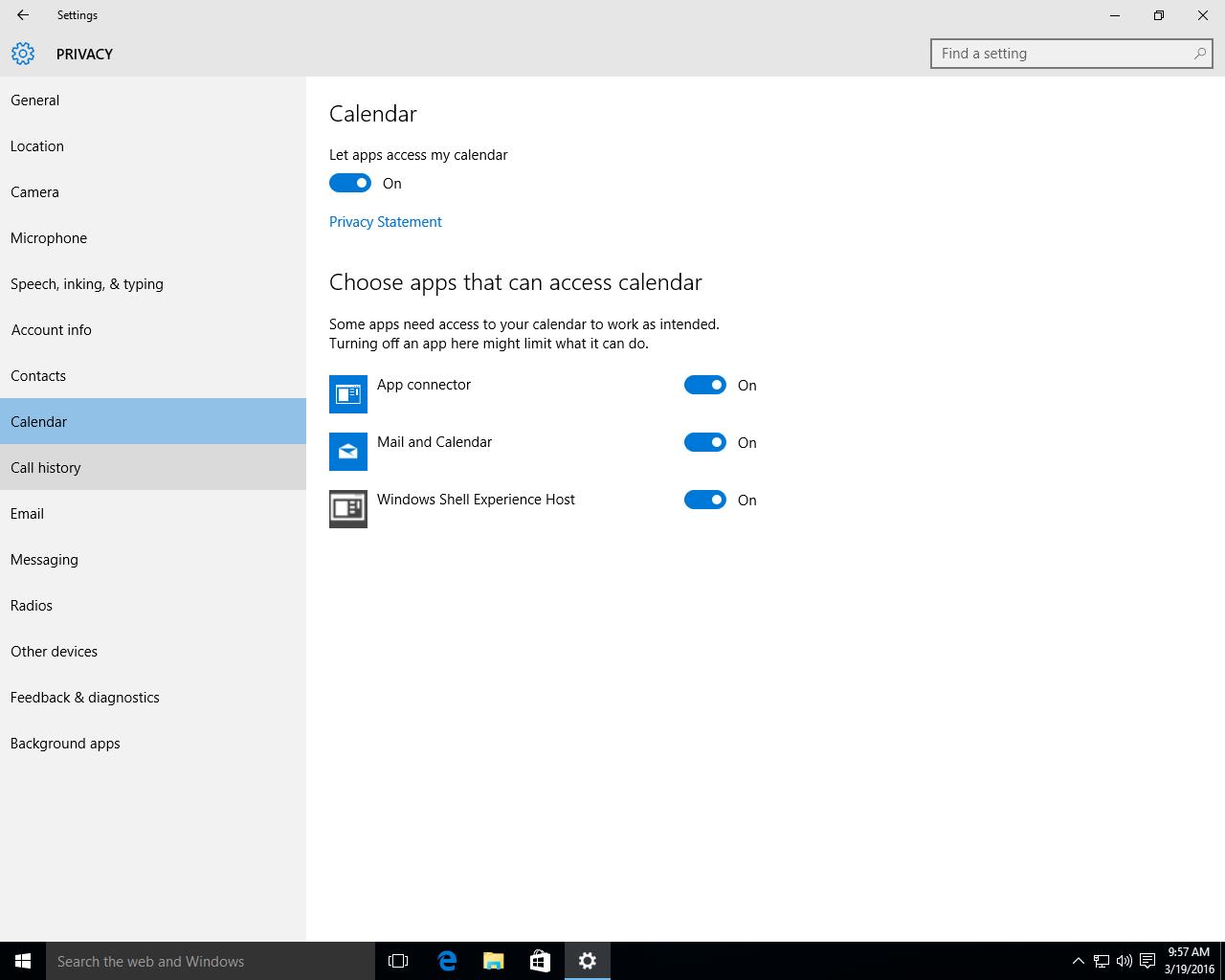Go to Feedback & diagnostics
The image size is (1225, 980).
tap(153, 697)
